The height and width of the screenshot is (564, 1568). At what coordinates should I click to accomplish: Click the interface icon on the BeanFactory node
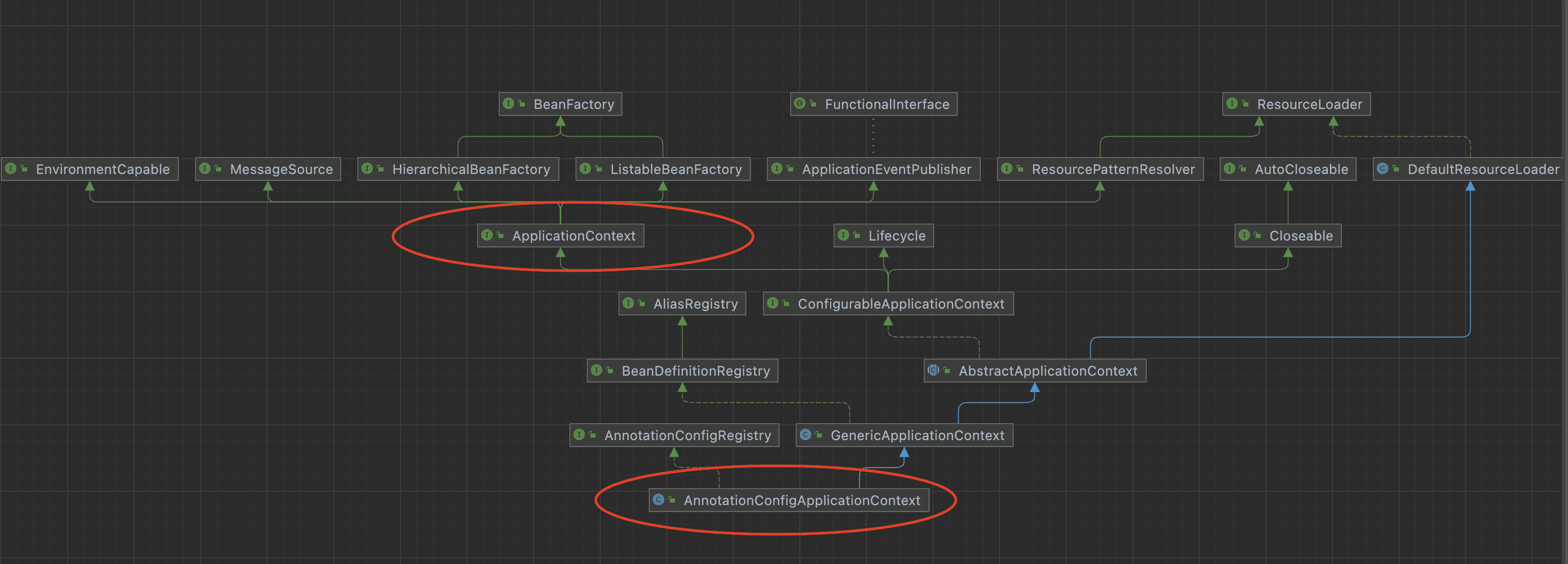(509, 104)
